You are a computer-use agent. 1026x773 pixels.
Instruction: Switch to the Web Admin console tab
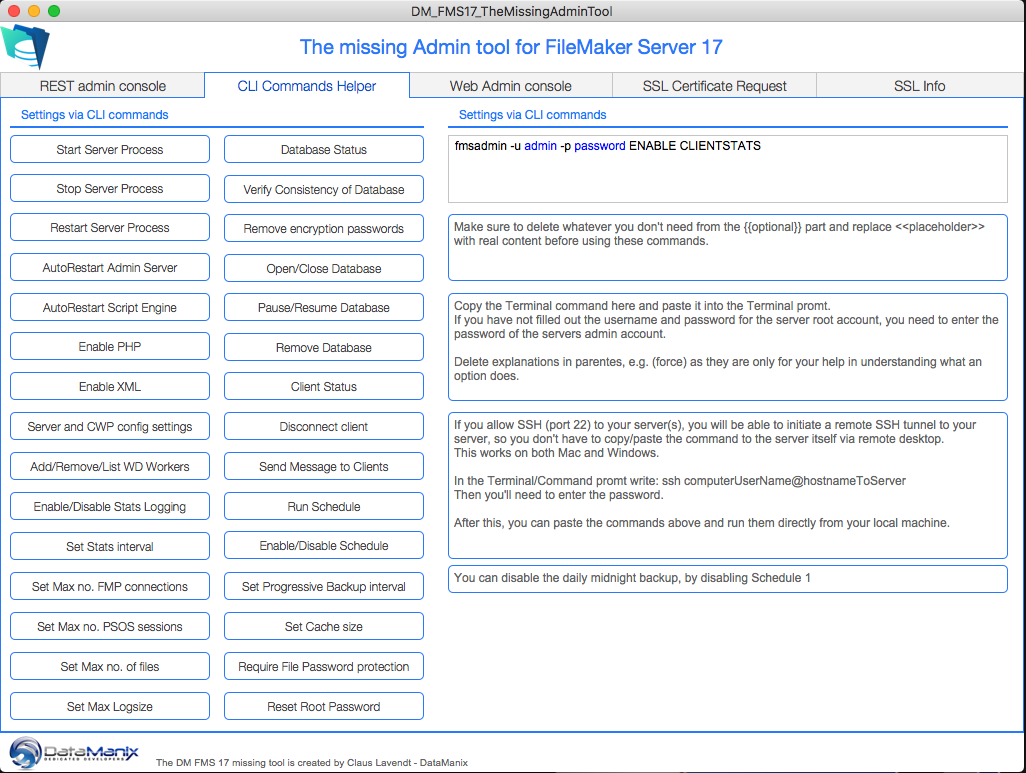tap(511, 86)
